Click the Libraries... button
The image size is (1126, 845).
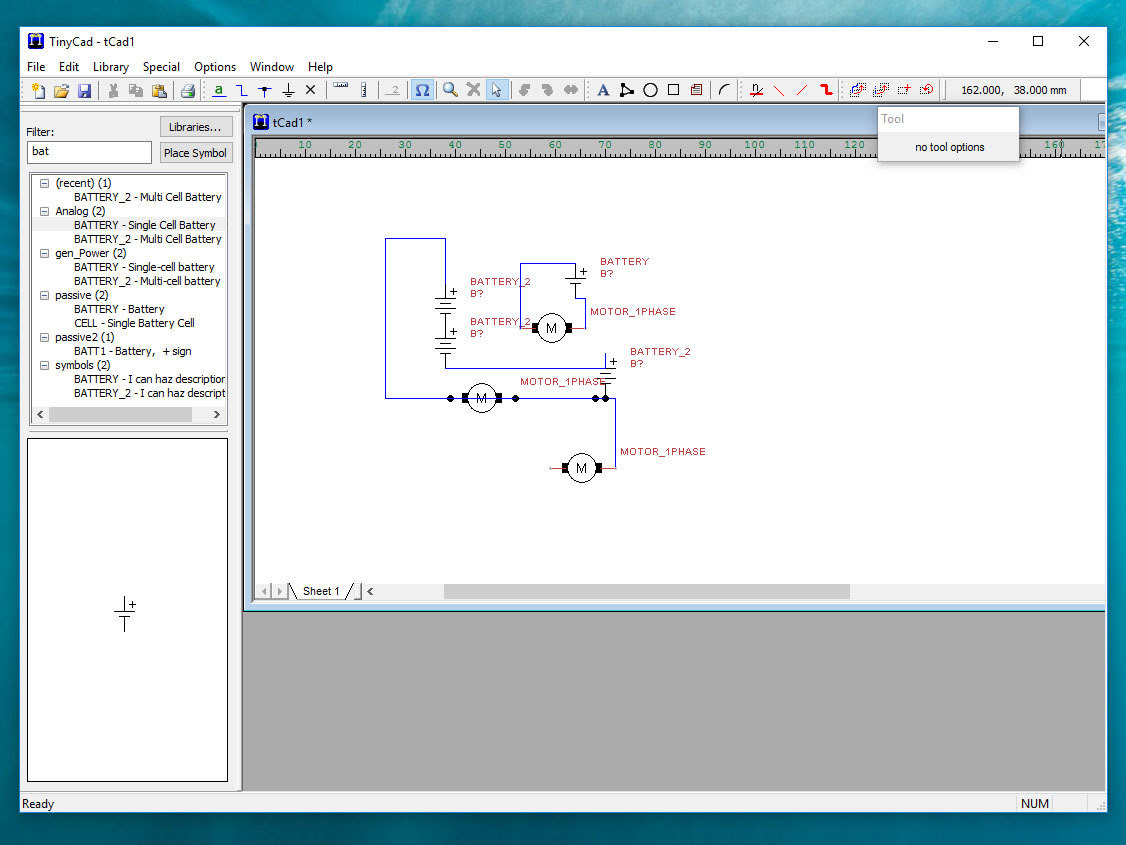(x=195, y=127)
